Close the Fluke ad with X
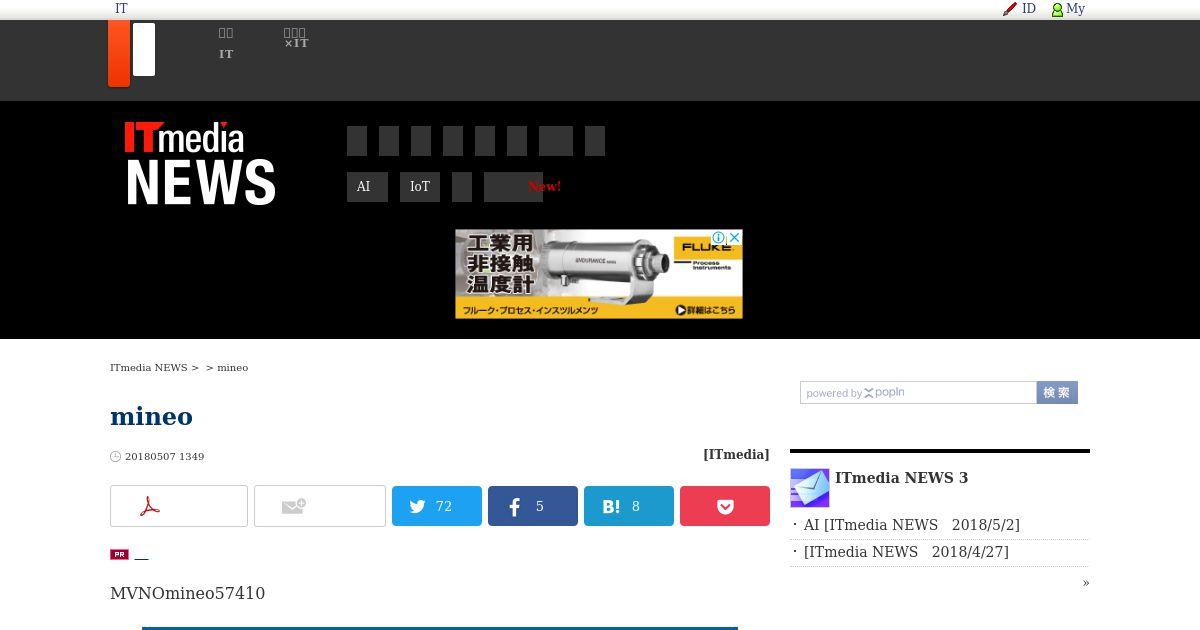This screenshot has height=630, width=1200. (734, 238)
